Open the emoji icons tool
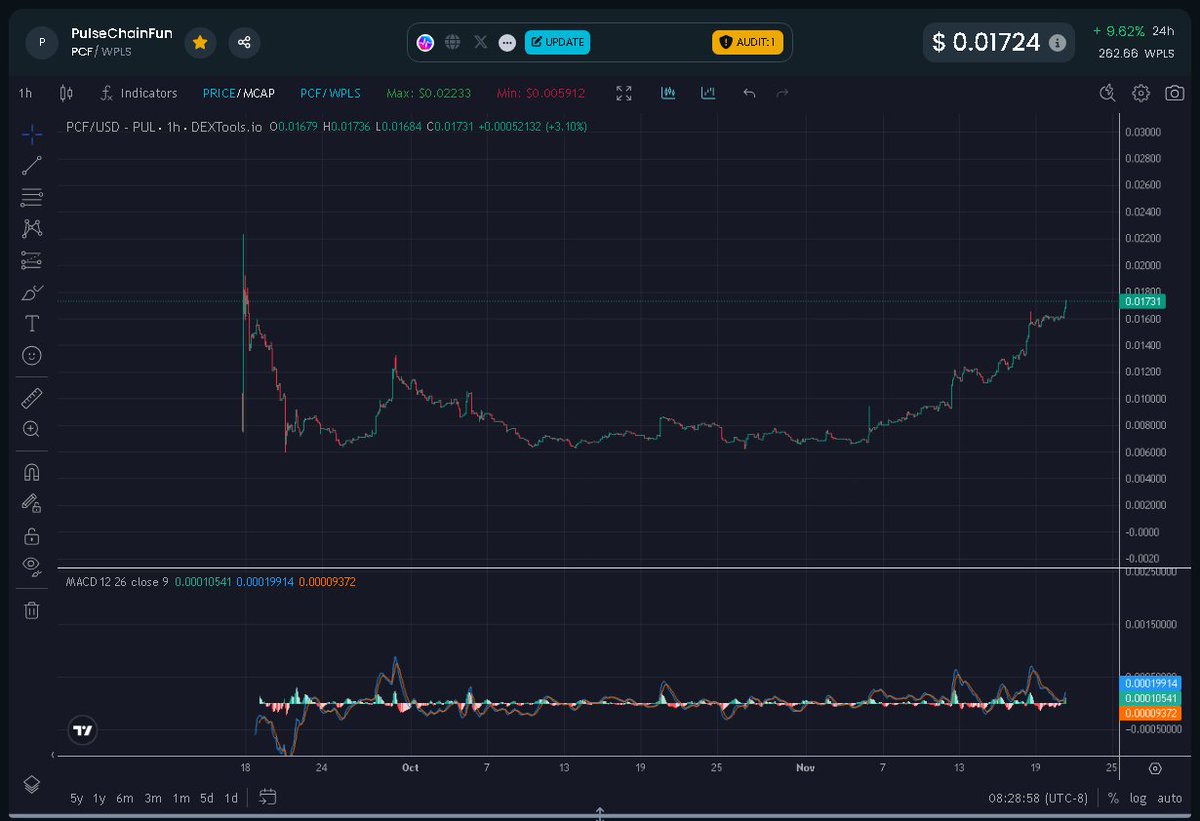Screen dimensions: 1200x821 (31, 356)
